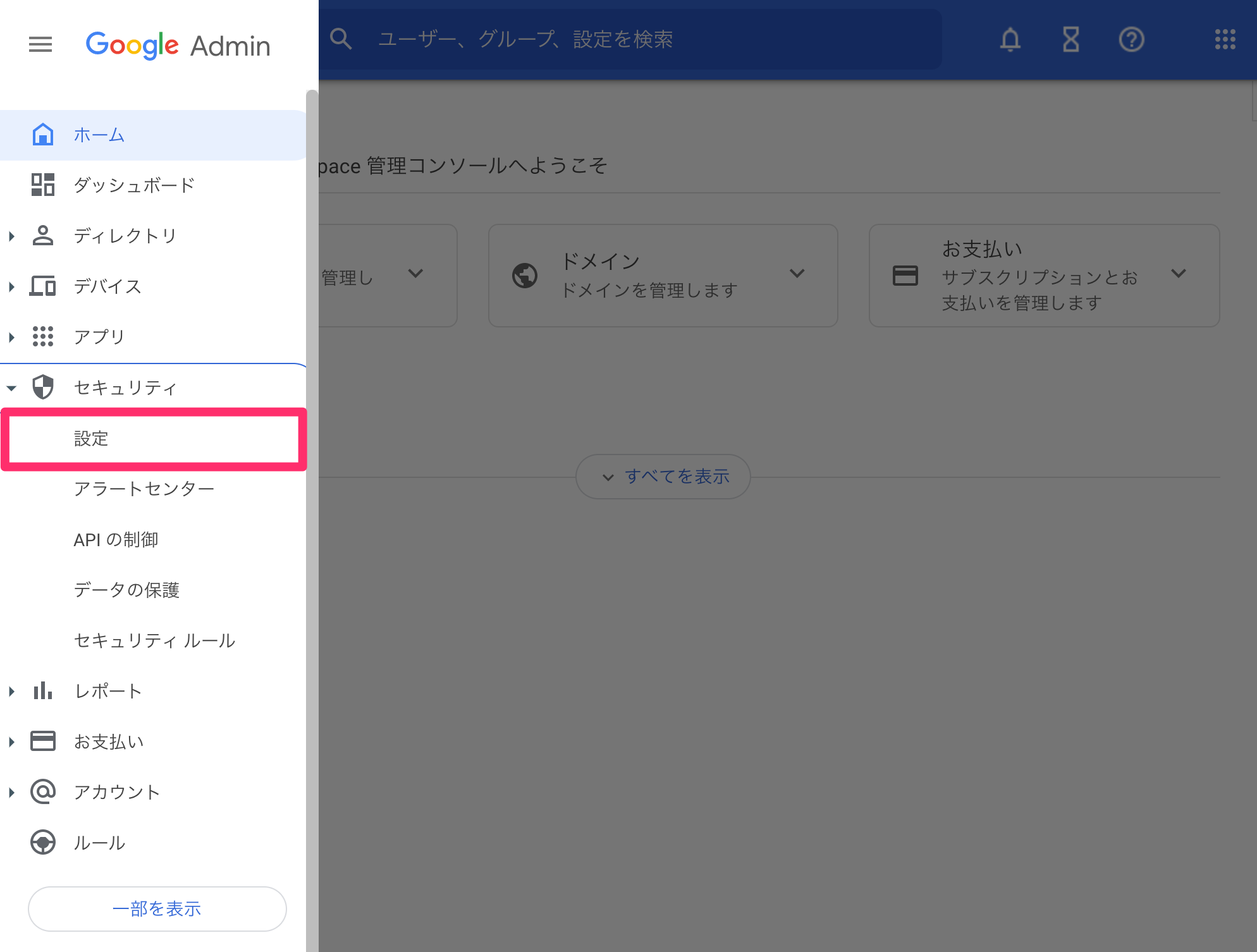Click the hamburger main menu icon
The height and width of the screenshot is (952, 1257).
[x=40, y=45]
